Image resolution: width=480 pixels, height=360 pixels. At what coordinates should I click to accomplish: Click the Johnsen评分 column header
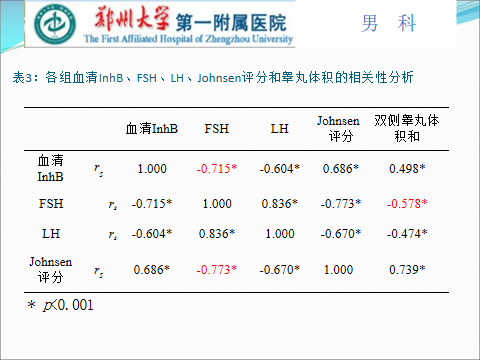[338, 129]
